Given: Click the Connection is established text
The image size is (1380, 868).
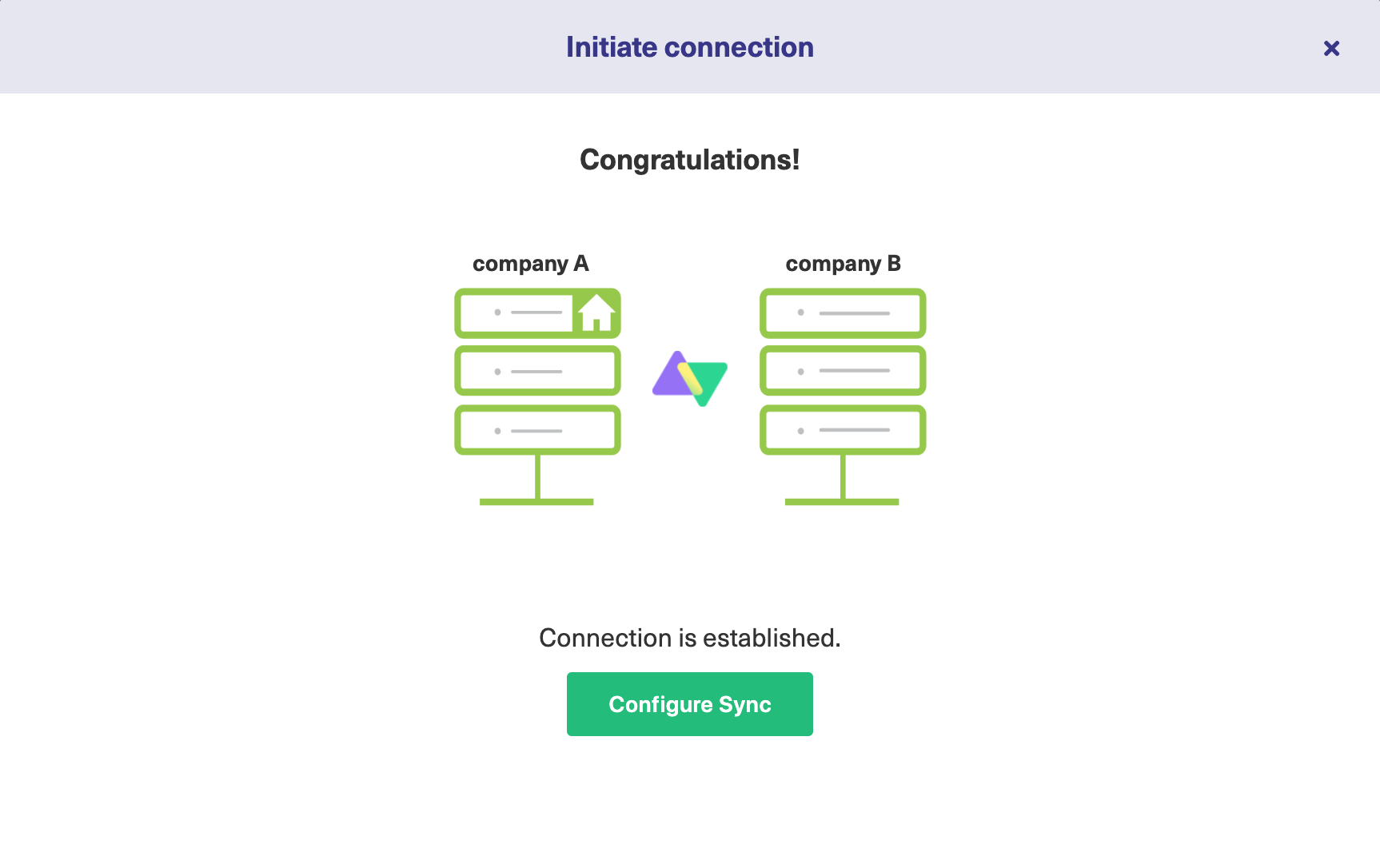Looking at the screenshot, I should pyautogui.click(x=689, y=638).
